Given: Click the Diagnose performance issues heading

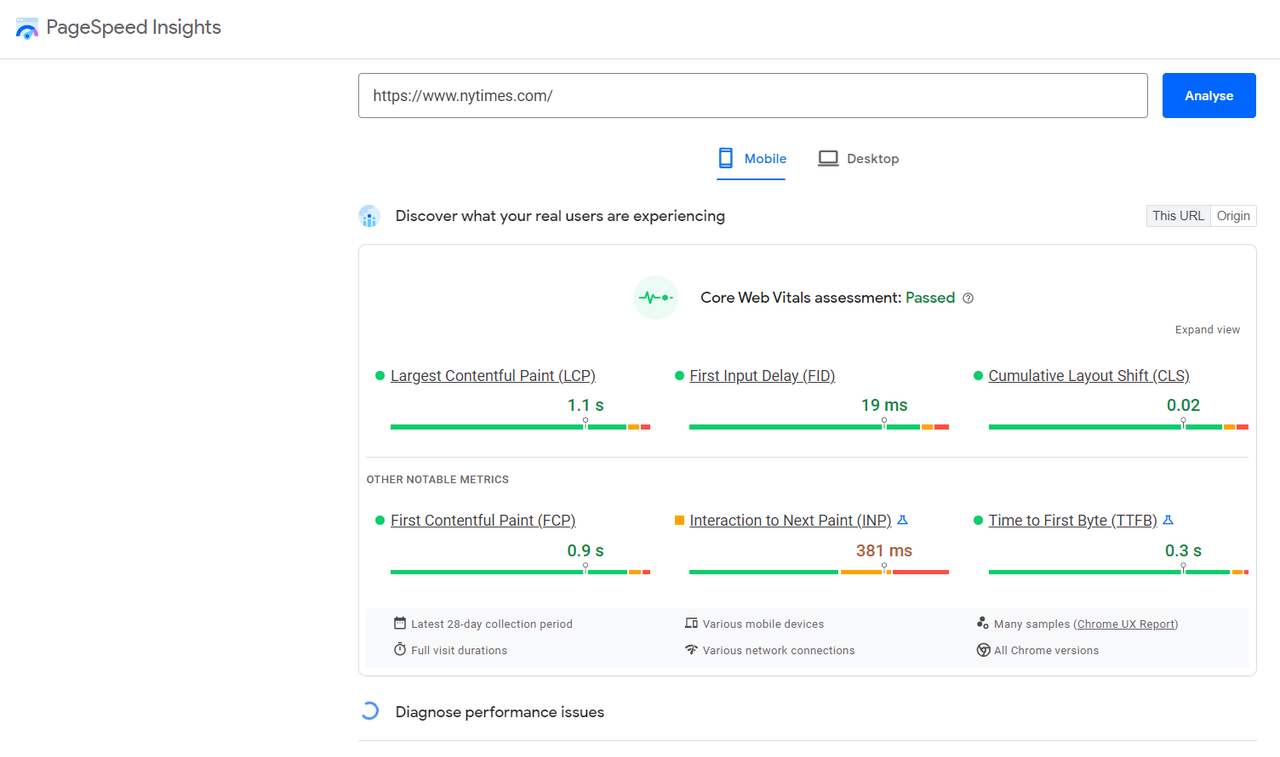Looking at the screenshot, I should point(500,712).
